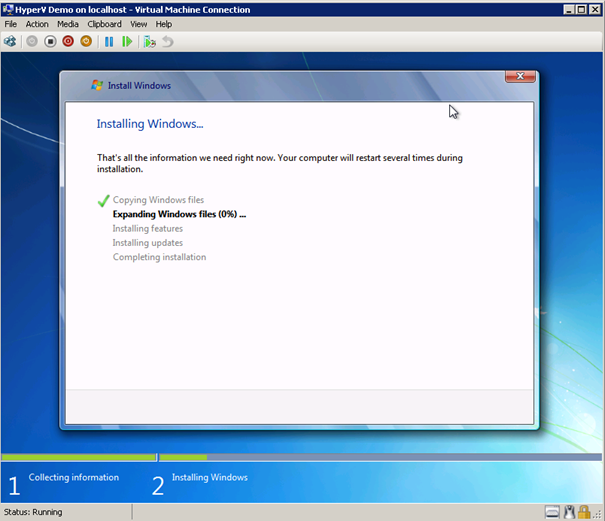This screenshot has height=521, width=605.
Task: Reset the virtual machine with green play icon
Action: pos(127,41)
